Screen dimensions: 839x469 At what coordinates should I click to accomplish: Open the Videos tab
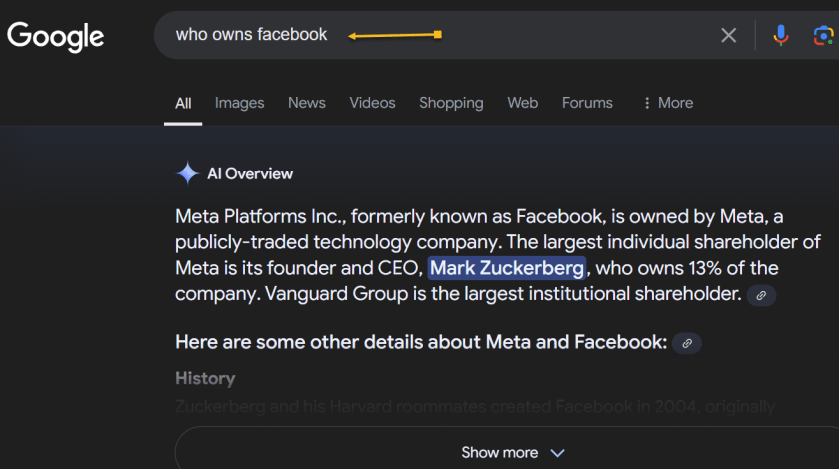372,103
